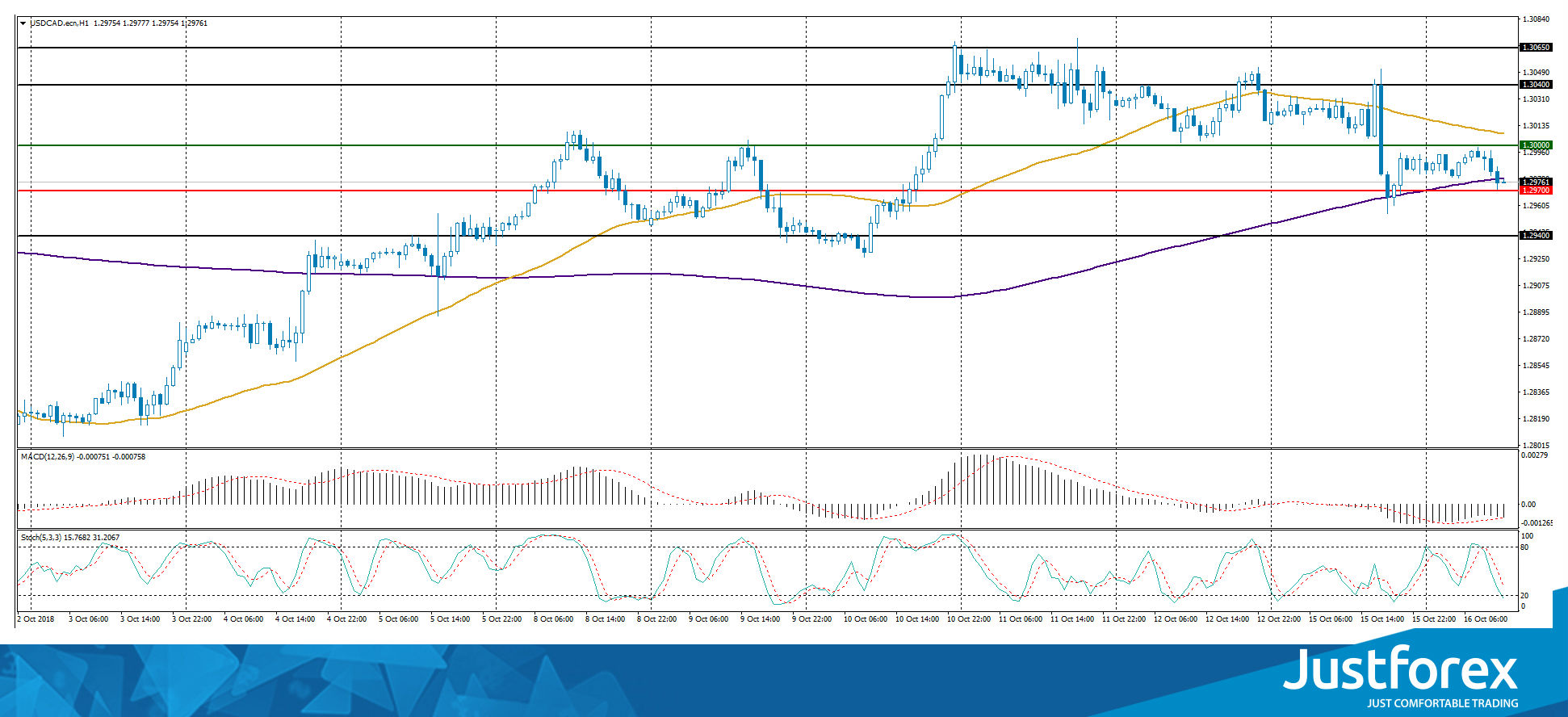Click the JUST COMFORTABLE TRADING tagline
The image size is (1568, 717).
coord(1442,703)
